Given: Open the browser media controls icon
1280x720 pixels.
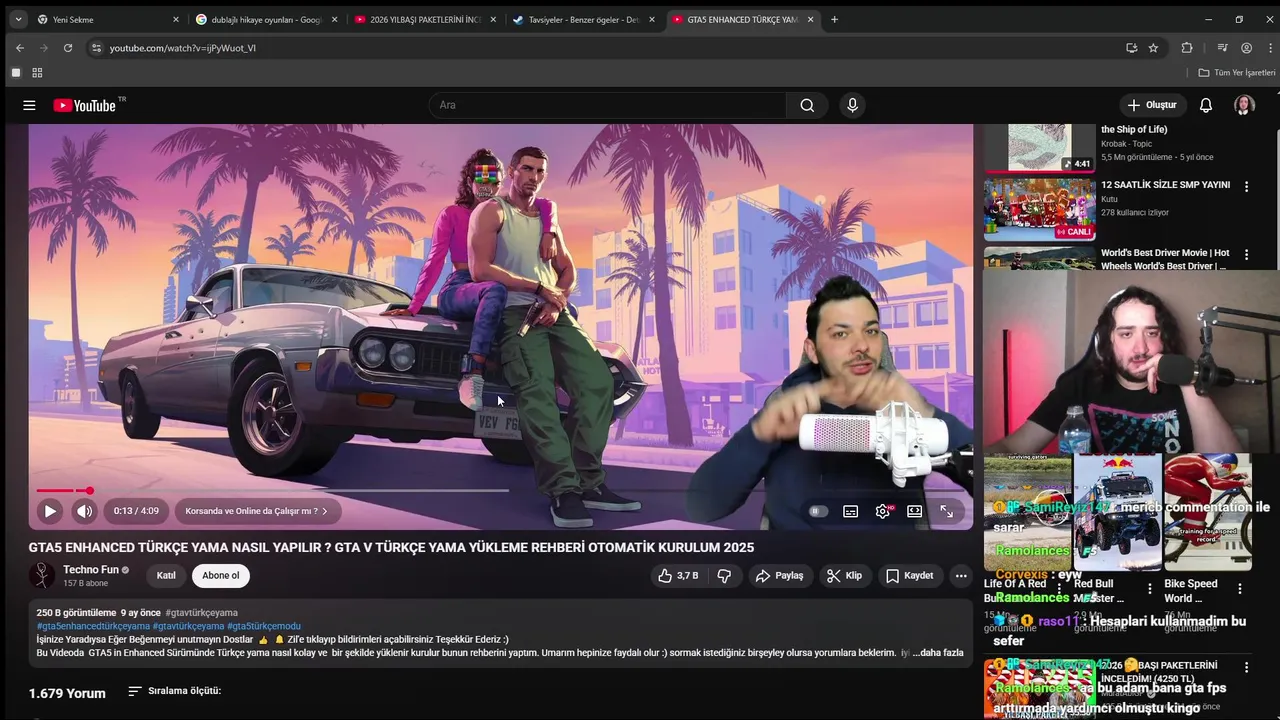Looking at the screenshot, I should (x=1222, y=48).
